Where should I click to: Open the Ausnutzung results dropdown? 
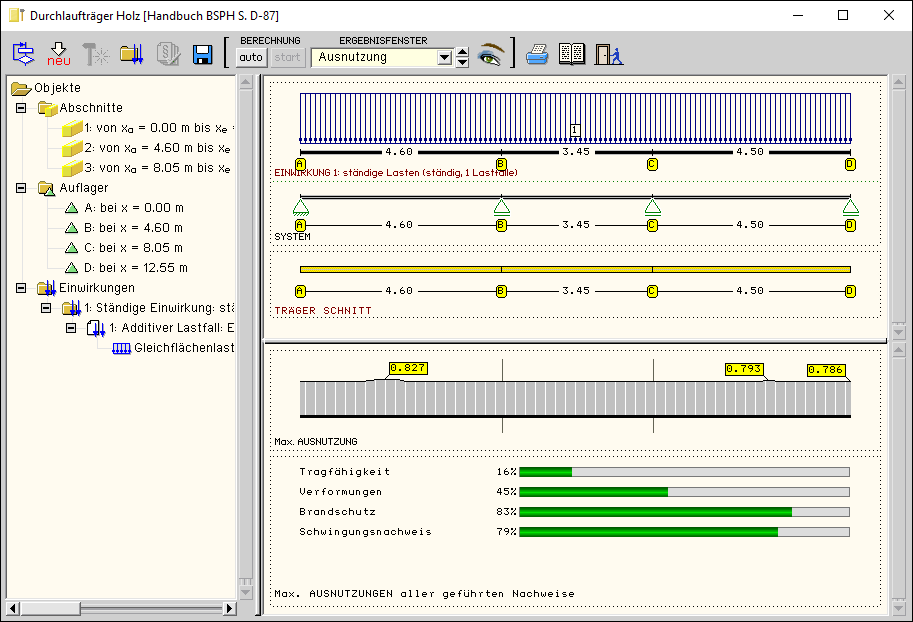click(445, 58)
